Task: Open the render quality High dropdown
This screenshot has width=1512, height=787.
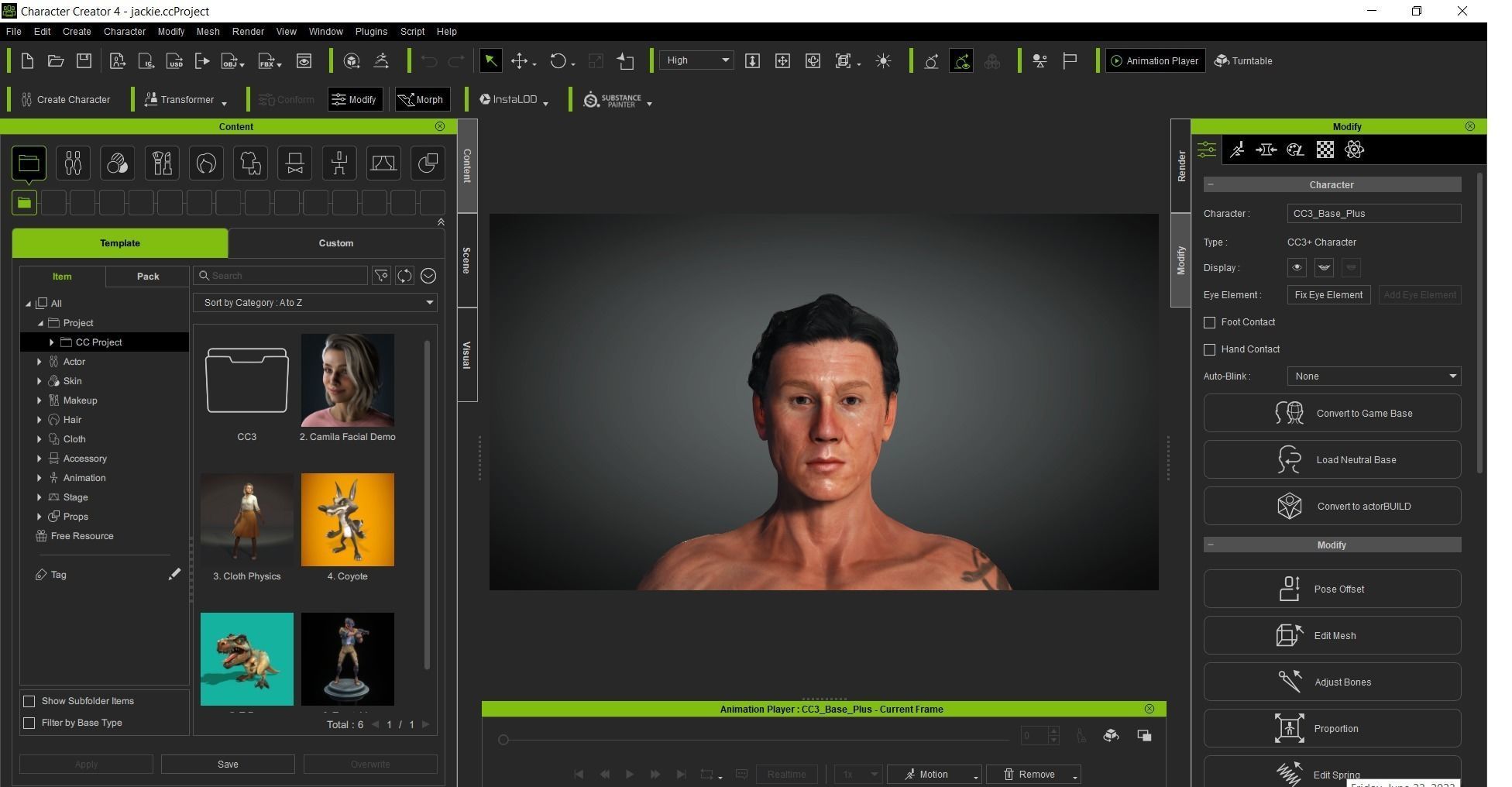Action: pyautogui.click(x=696, y=60)
